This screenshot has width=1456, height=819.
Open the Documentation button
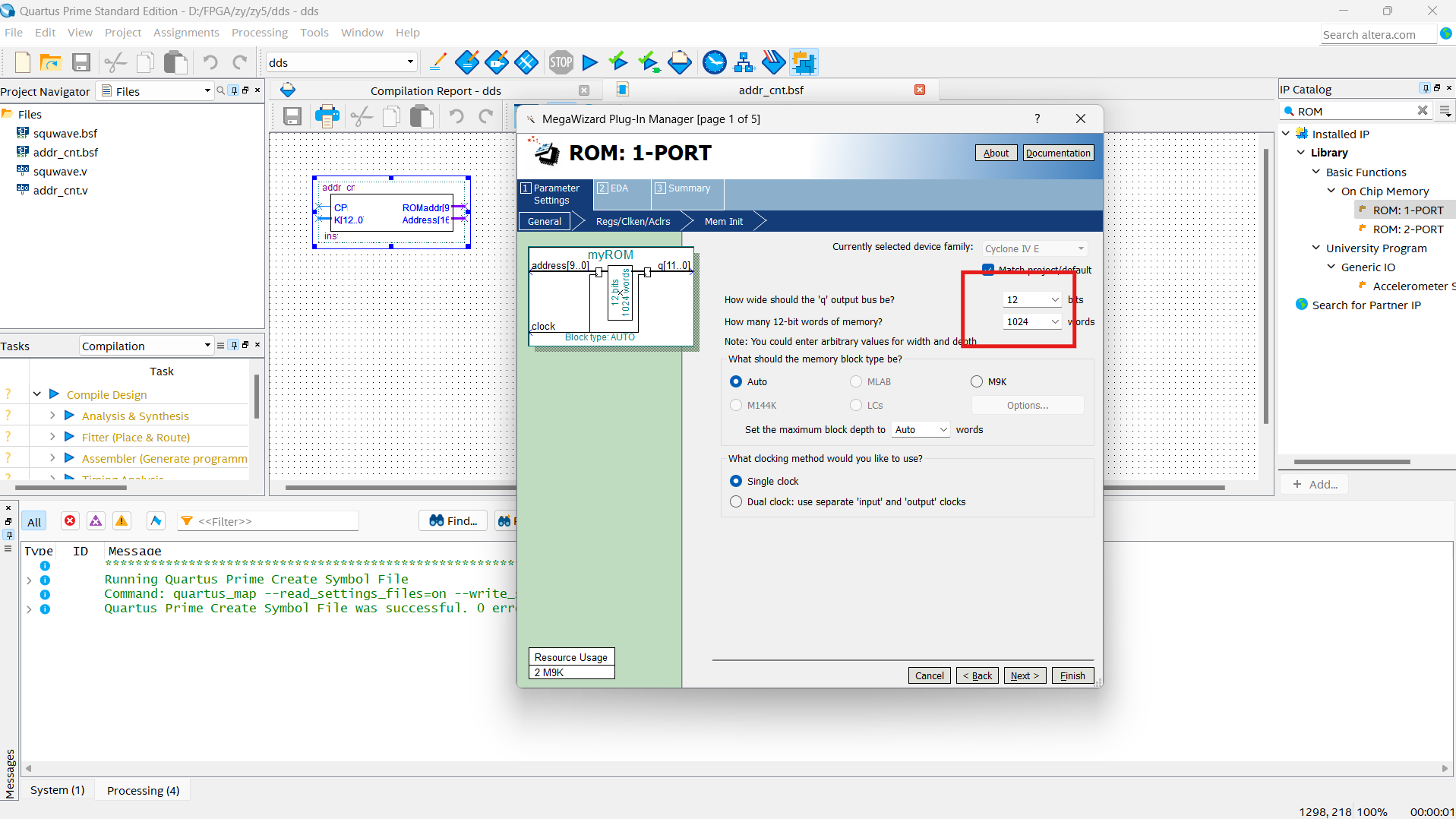pyautogui.click(x=1058, y=153)
